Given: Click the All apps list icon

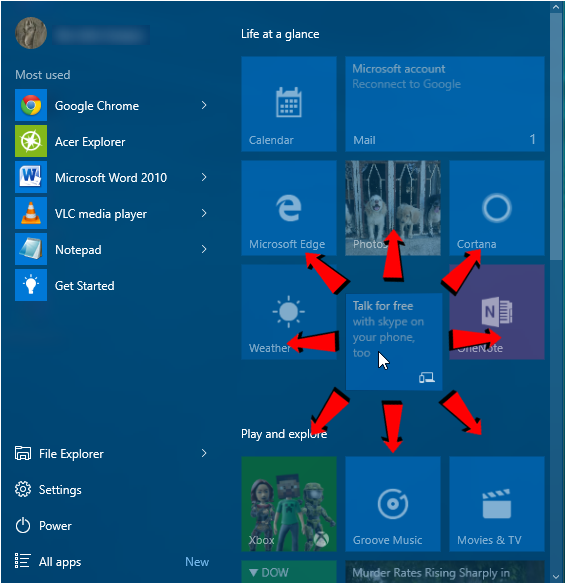Looking at the screenshot, I should pyautogui.click(x=22, y=561).
